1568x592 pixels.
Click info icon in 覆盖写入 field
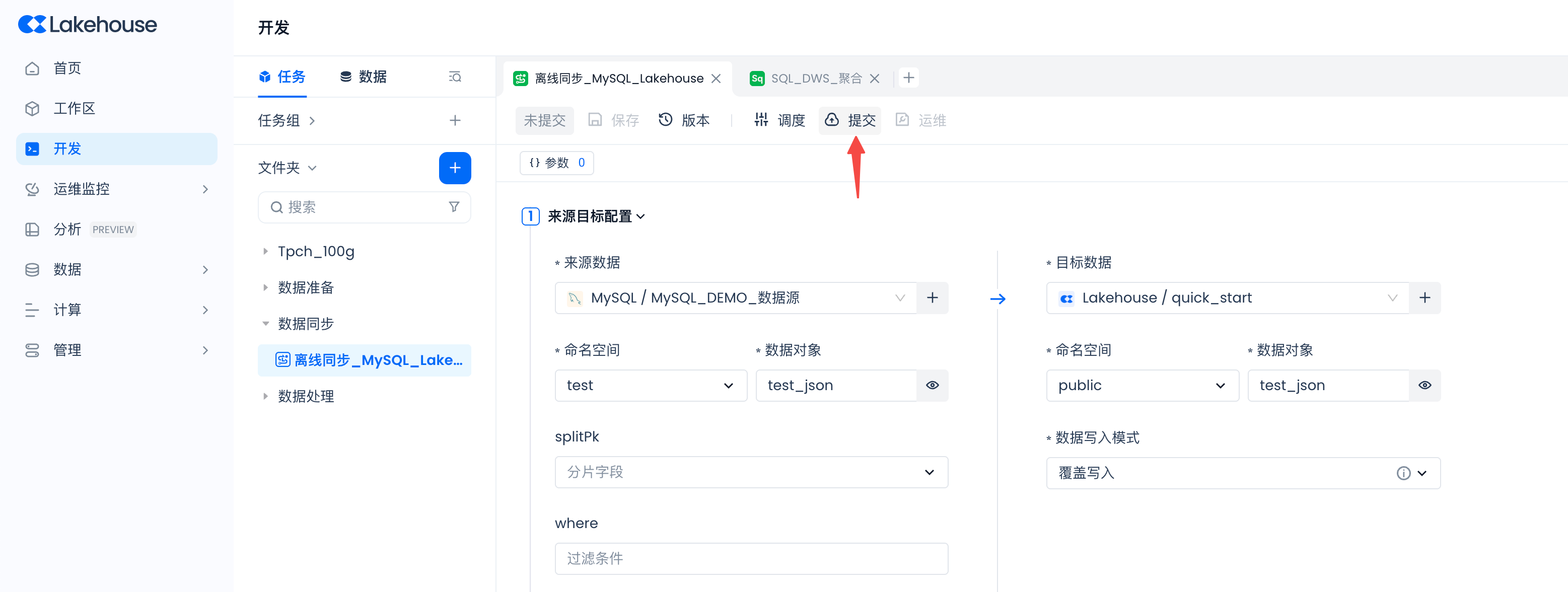click(x=1403, y=473)
